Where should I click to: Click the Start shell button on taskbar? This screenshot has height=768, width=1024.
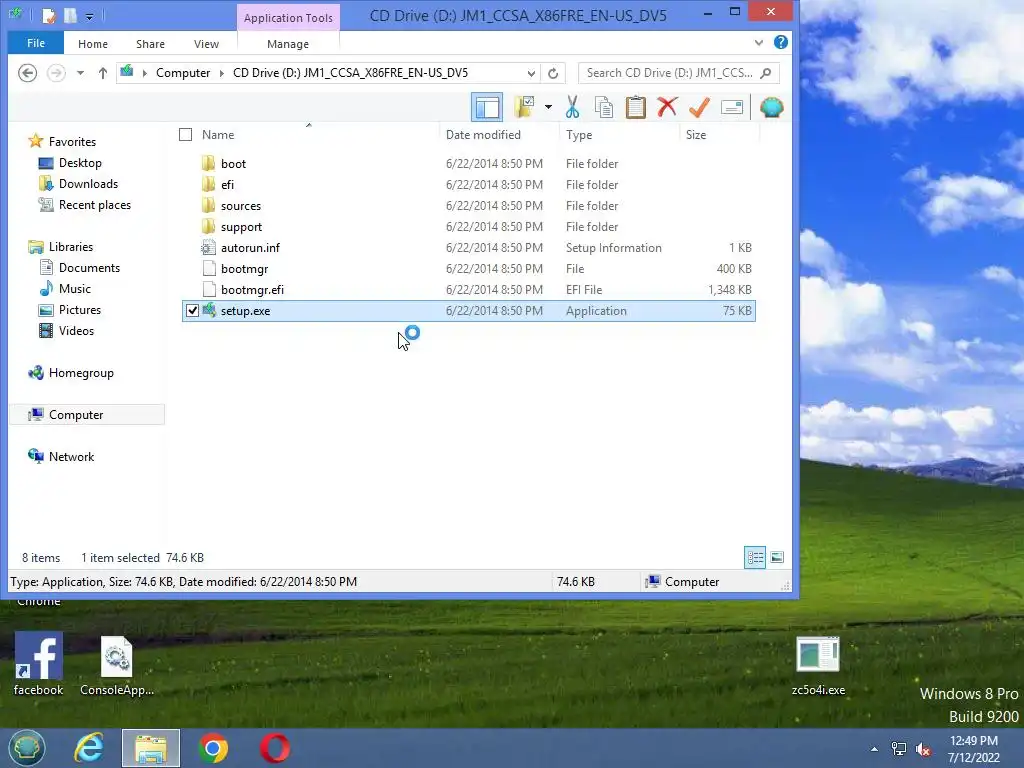(27, 748)
